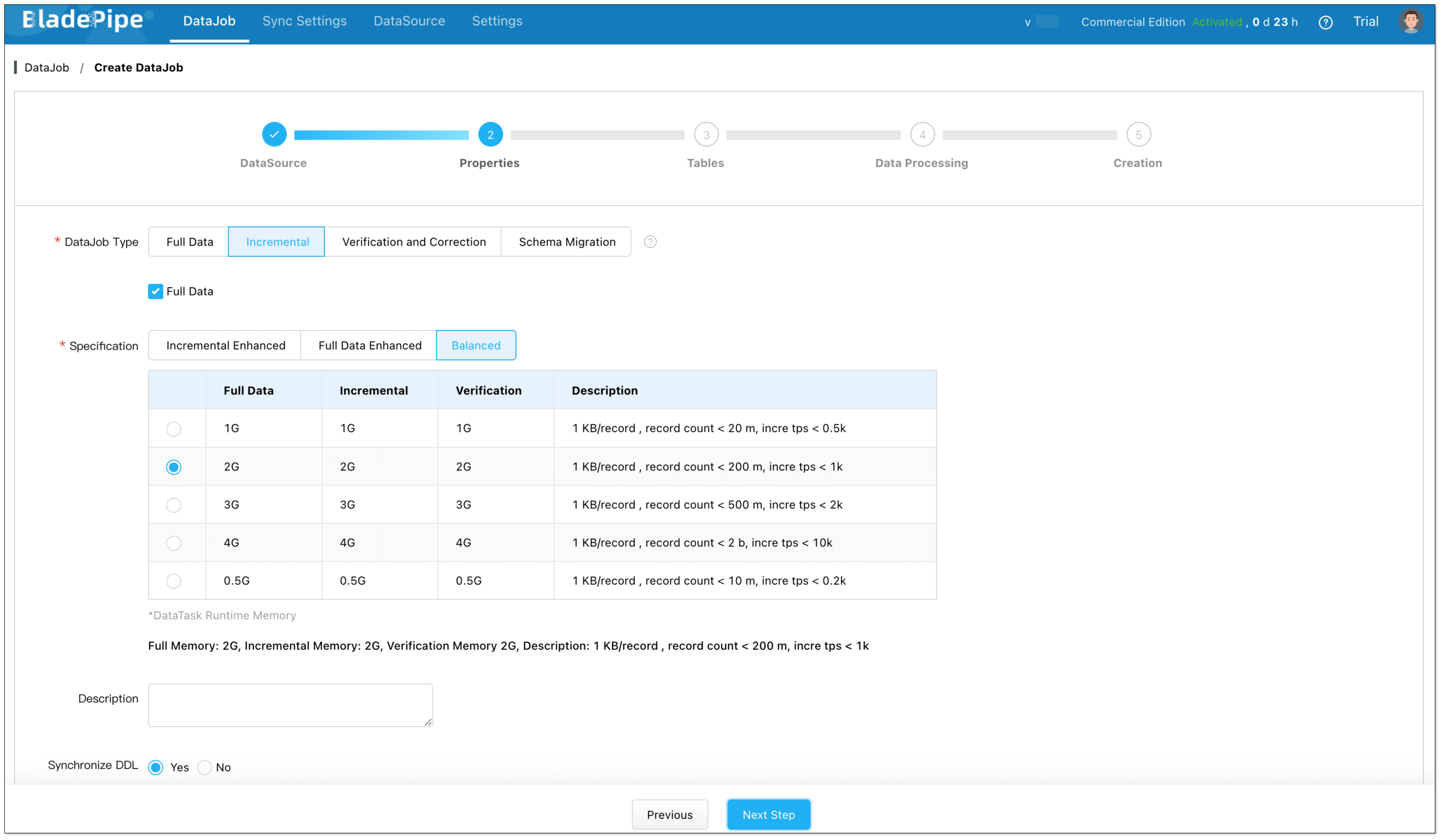
Task: Open the help question mark icon in header
Action: coord(1325,22)
